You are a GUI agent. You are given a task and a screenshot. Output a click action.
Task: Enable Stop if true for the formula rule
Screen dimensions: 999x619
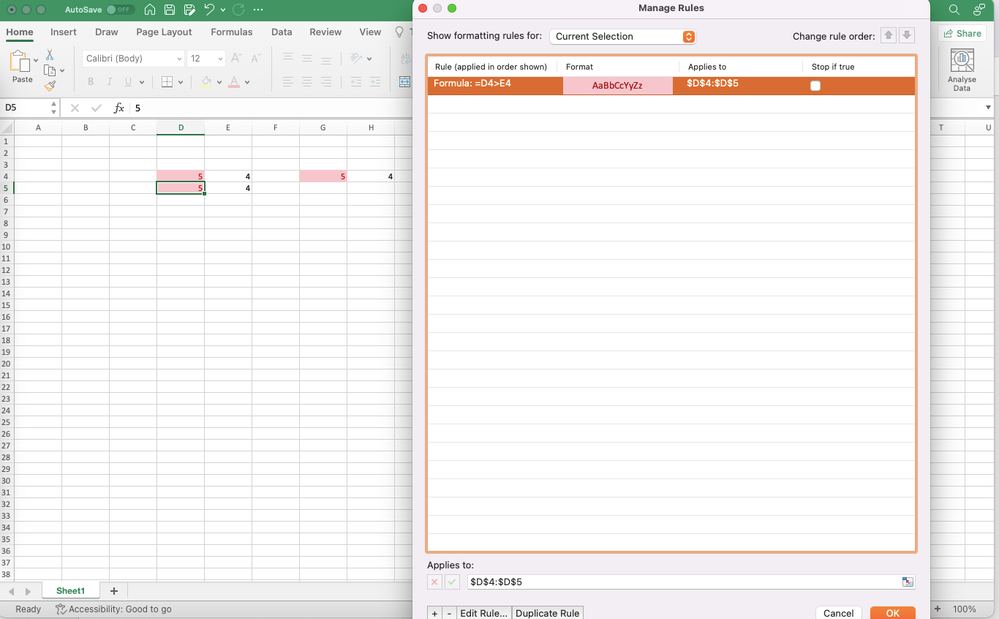click(x=815, y=86)
